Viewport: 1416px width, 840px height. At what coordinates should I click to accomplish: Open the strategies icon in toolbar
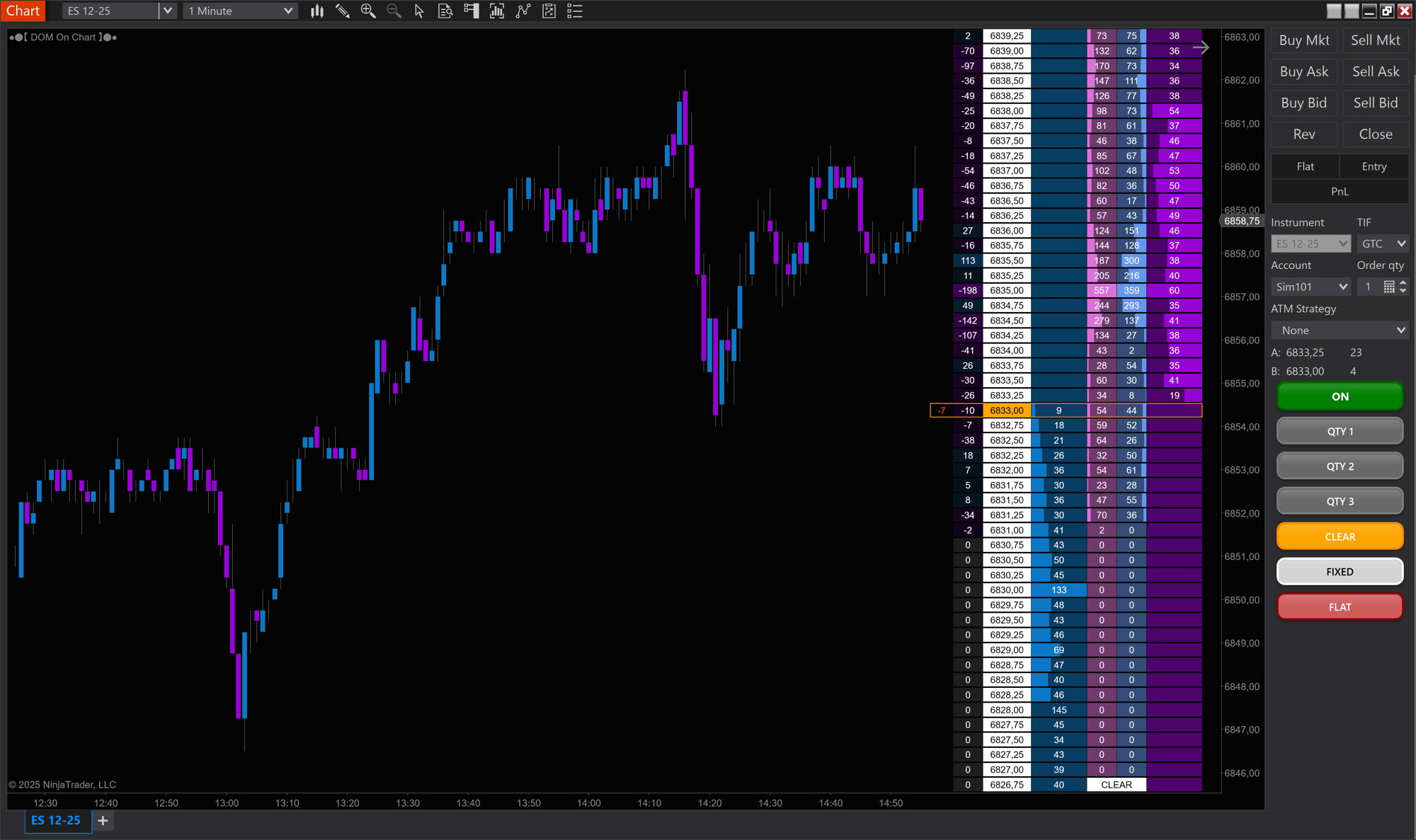coord(549,11)
